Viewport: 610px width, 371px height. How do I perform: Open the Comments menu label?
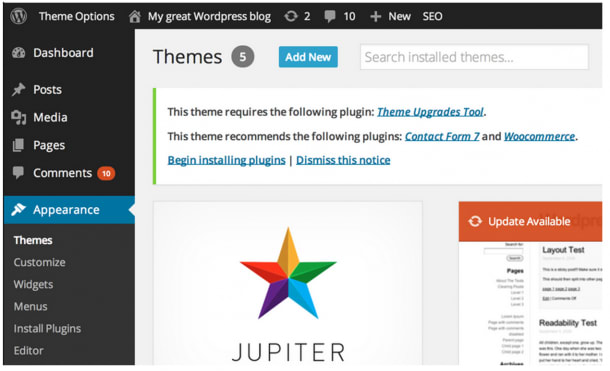[63, 173]
